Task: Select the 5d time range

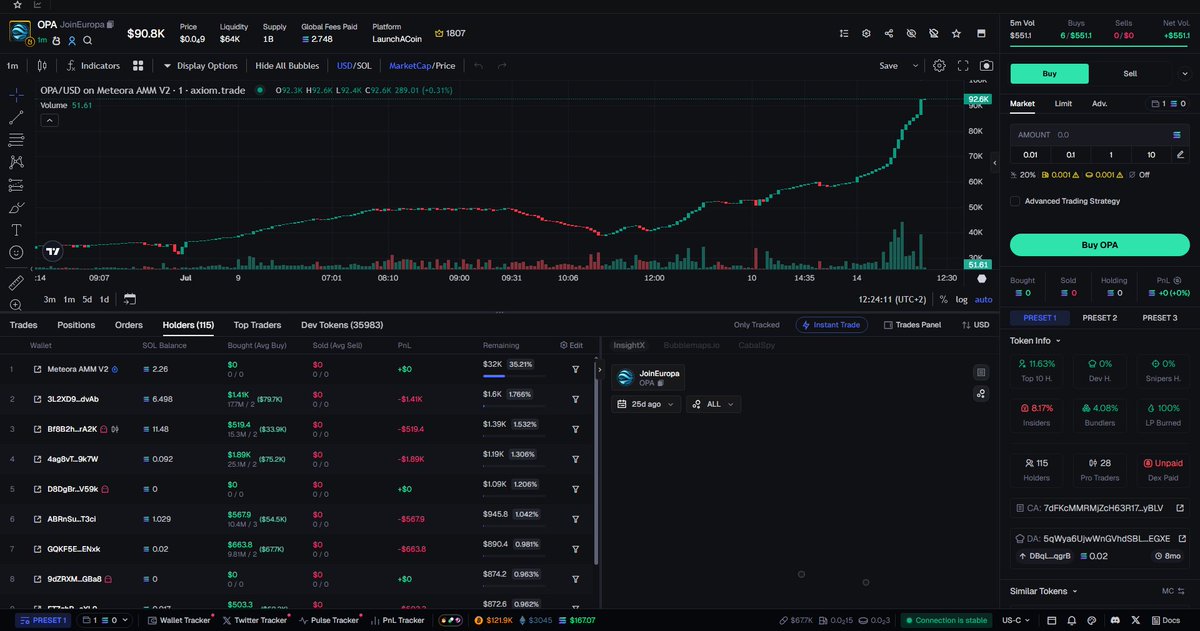Action: coord(87,299)
